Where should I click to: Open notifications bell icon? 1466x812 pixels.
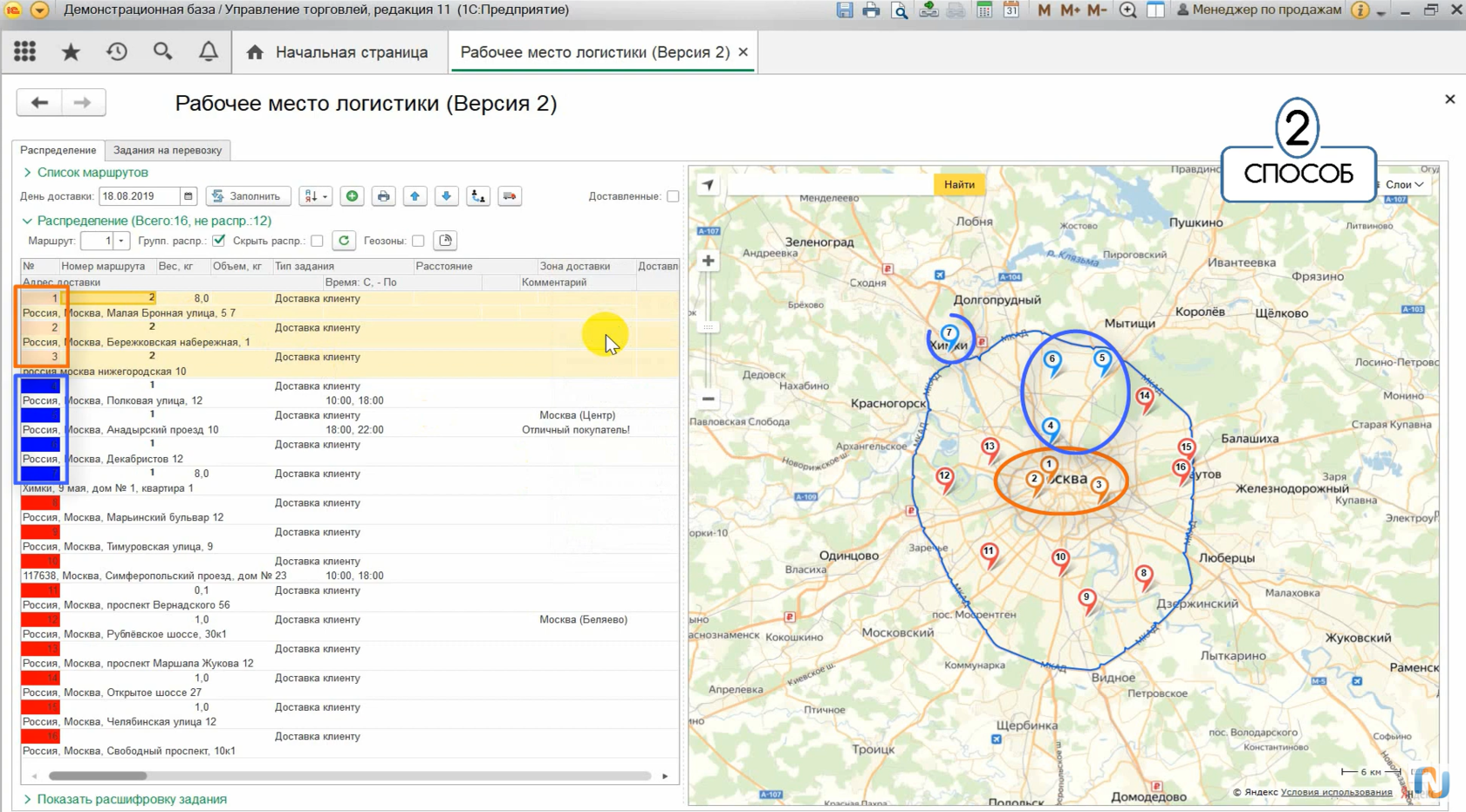click(x=209, y=52)
